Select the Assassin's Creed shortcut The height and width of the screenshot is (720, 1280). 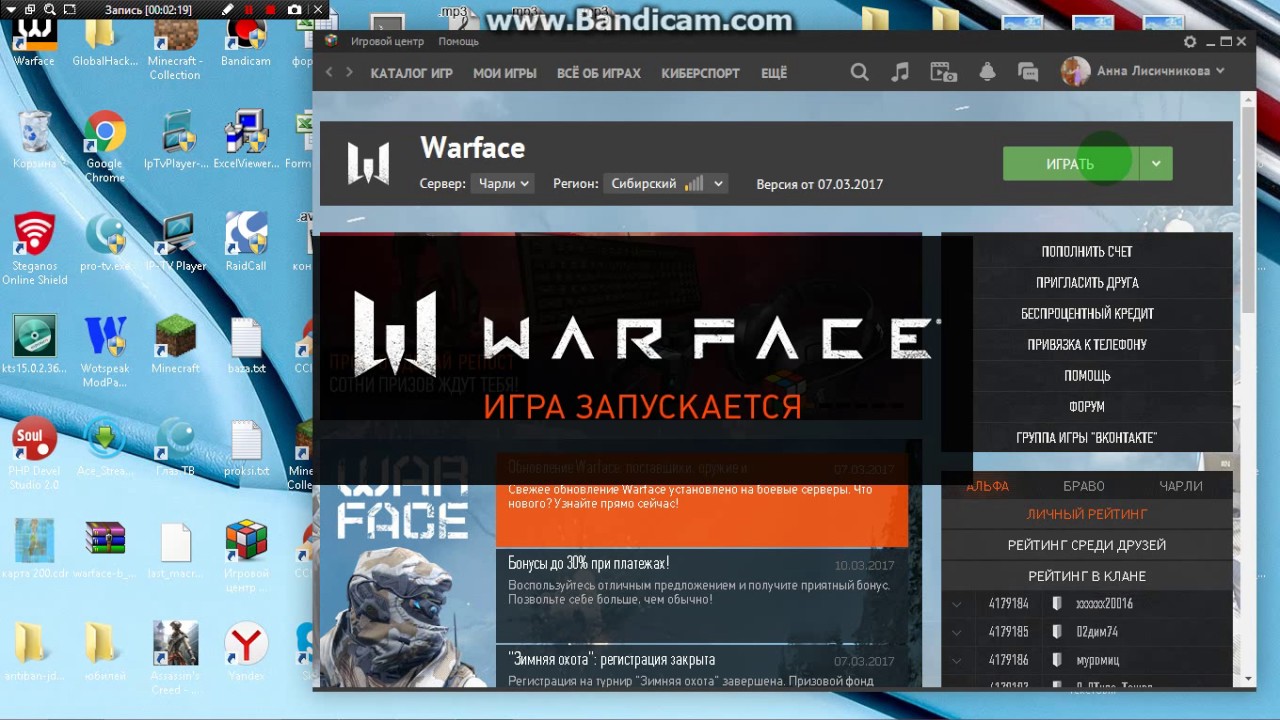[x=176, y=658]
